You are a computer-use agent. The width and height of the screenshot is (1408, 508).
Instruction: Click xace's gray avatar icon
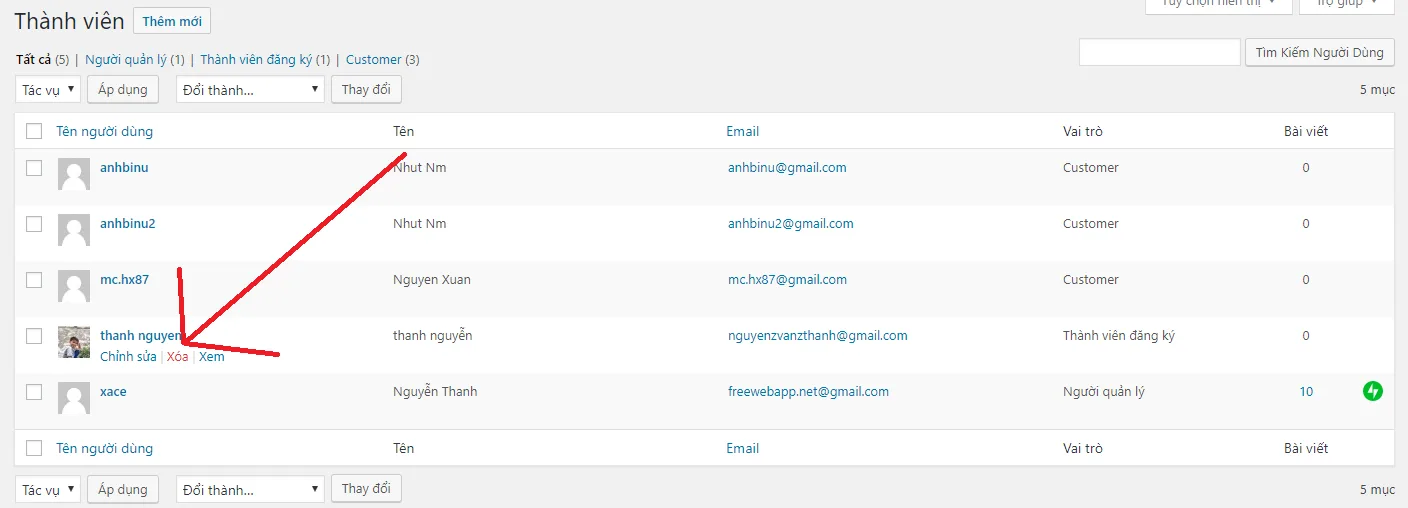74,398
